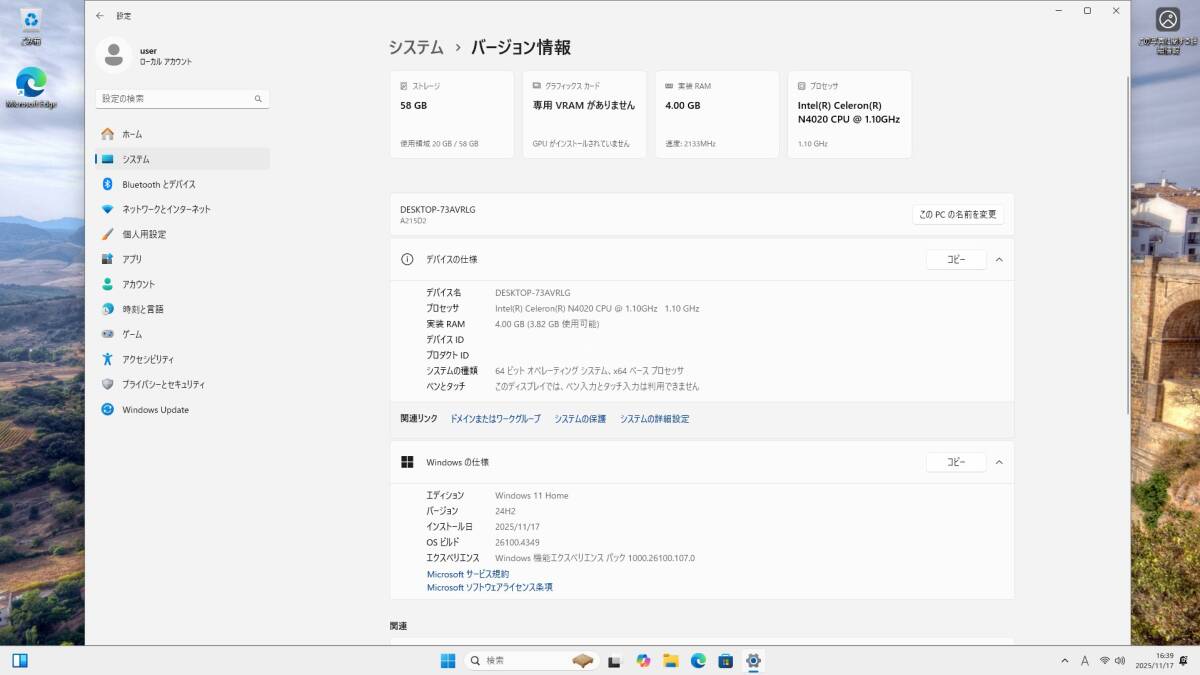This screenshot has width=1200, height=675.
Task: Launch Microsoft Edge from desktop icon
Action: pyautogui.click(x=31, y=85)
